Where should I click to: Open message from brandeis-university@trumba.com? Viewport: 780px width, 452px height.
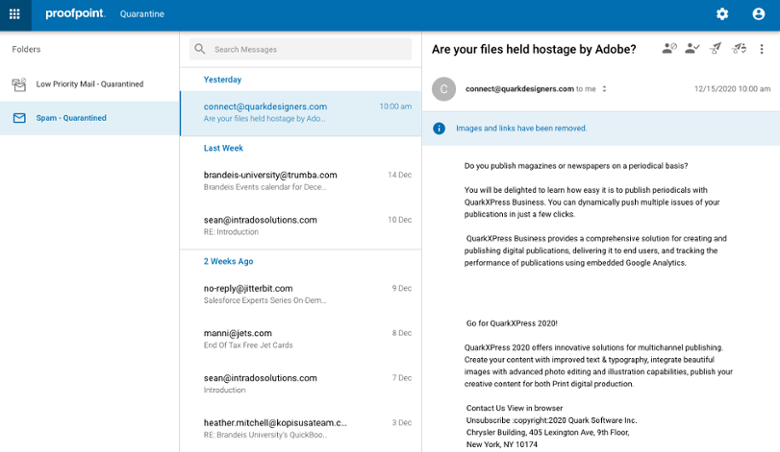(x=300, y=181)
